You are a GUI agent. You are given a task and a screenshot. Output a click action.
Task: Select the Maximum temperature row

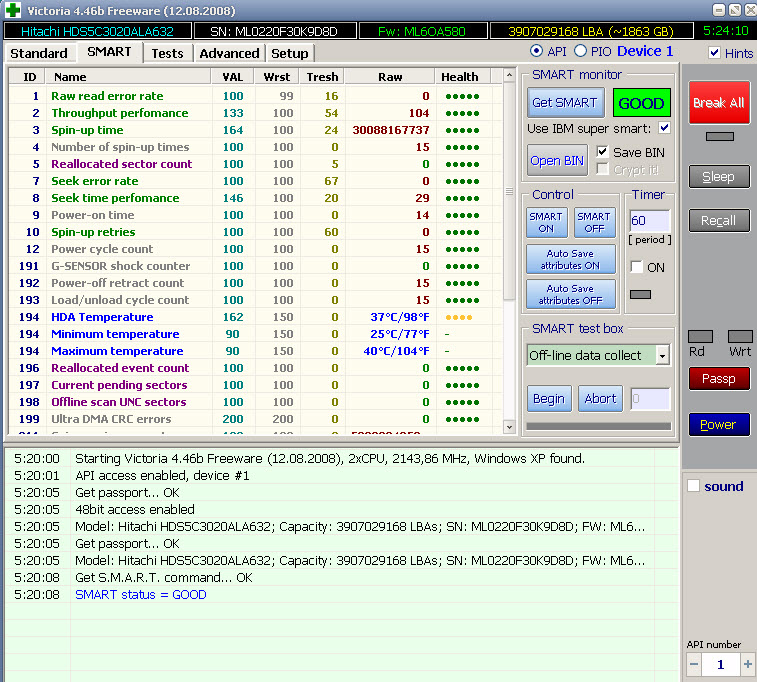(256, 351)
